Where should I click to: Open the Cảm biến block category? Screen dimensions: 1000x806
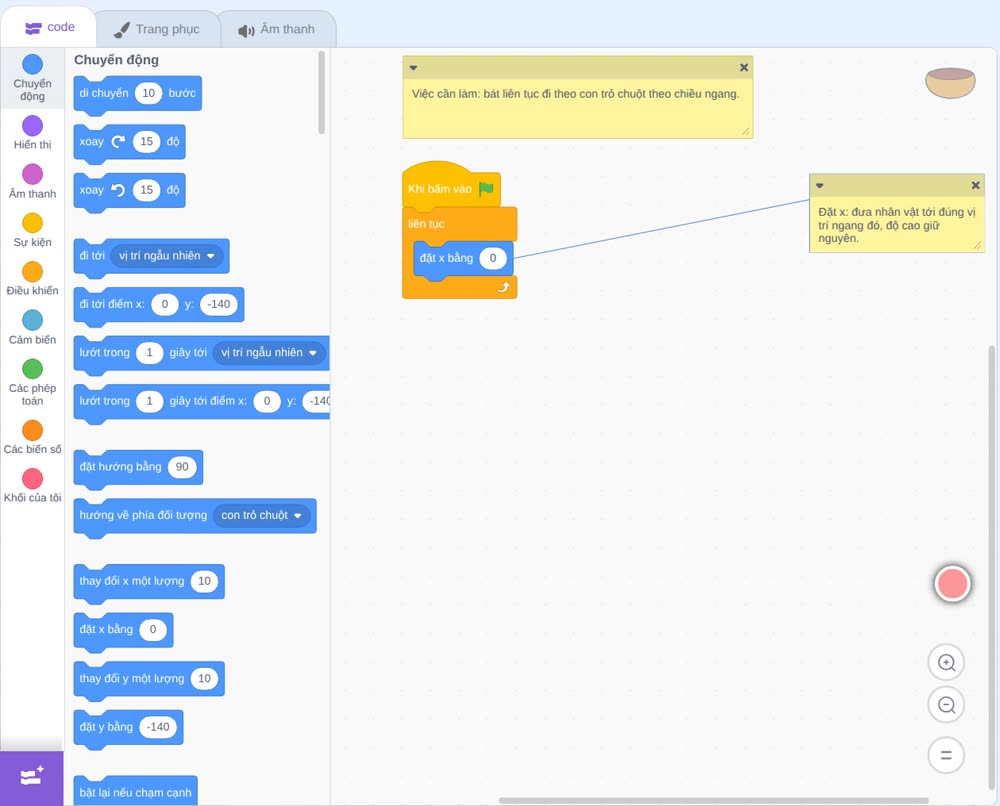[32, 328]
